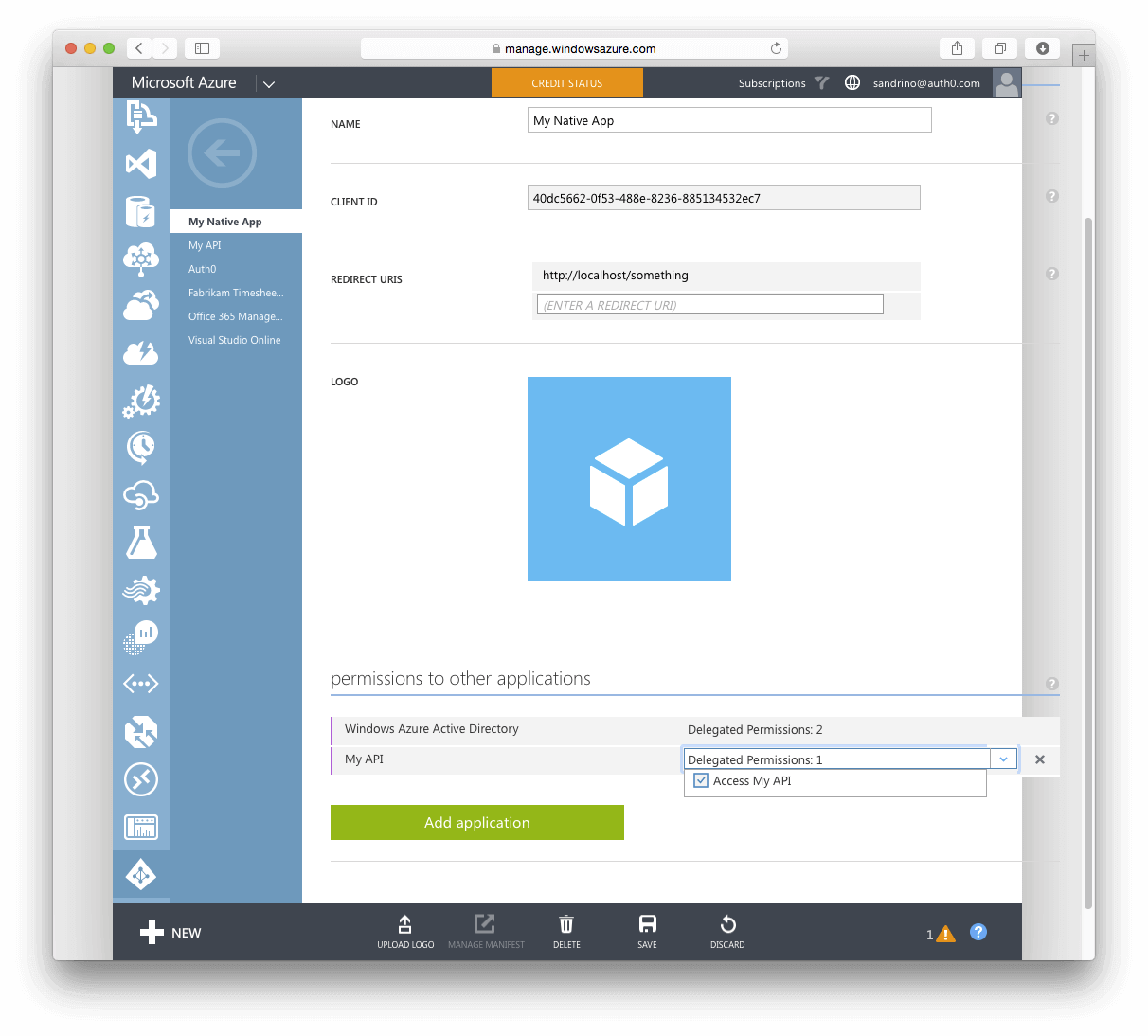
Task: Click the CREDIT STATUS button
Action: coord(566,83)
